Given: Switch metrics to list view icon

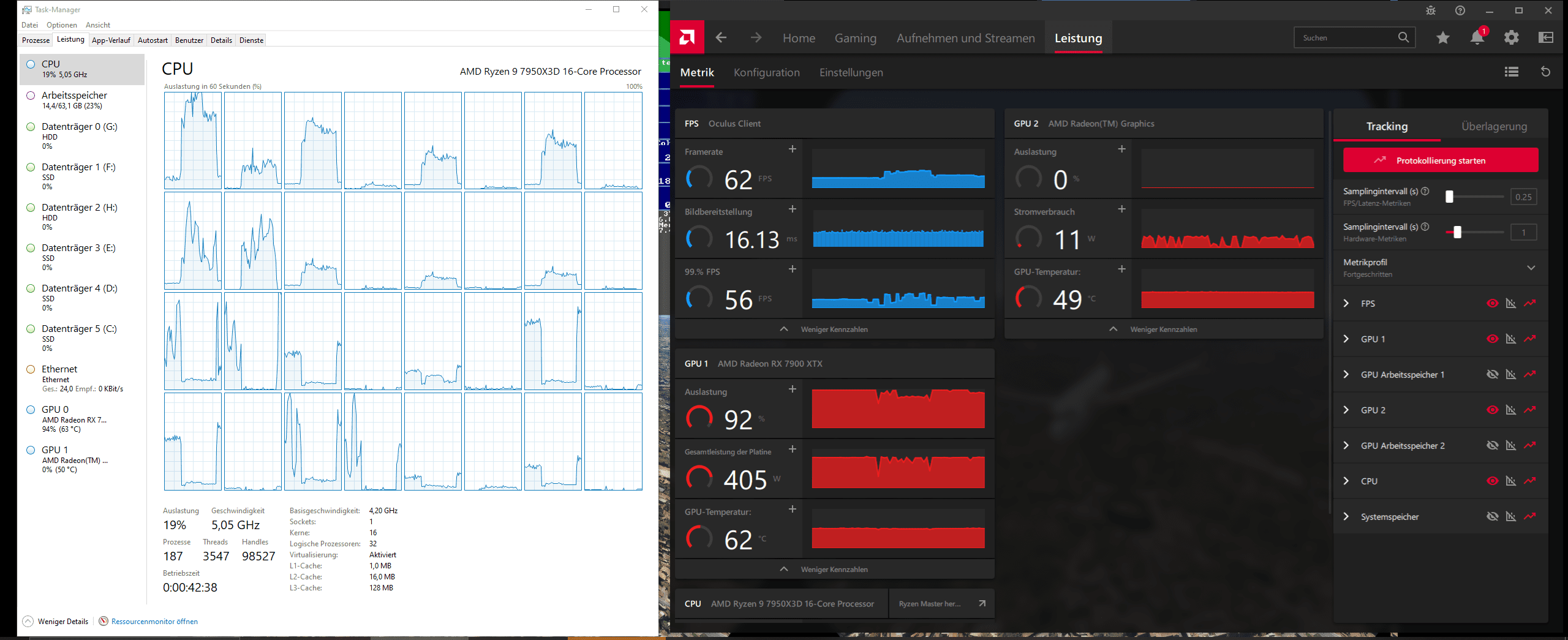Looking at the screenshot, I should click(x=1512, y=72).
